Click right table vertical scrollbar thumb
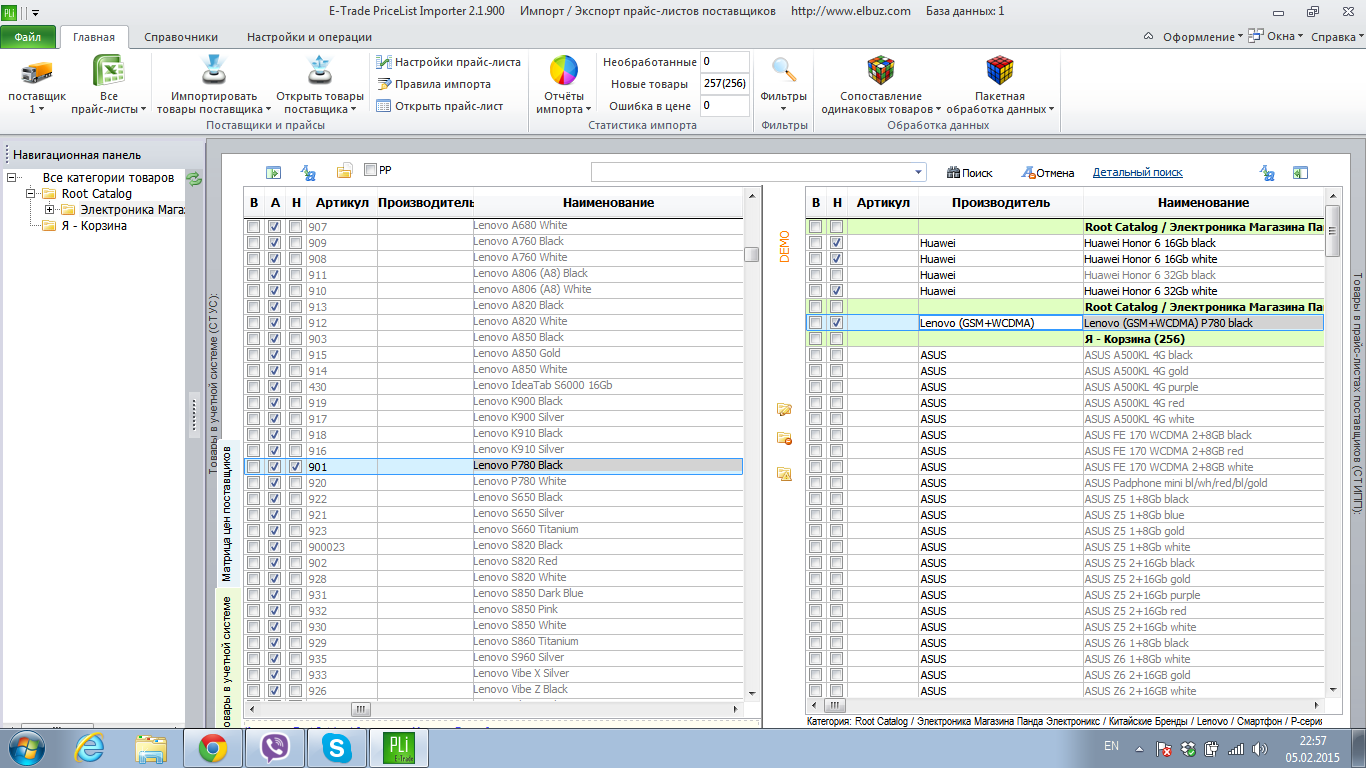The height and width of the screenshot is (768, 1366). 1333,232
